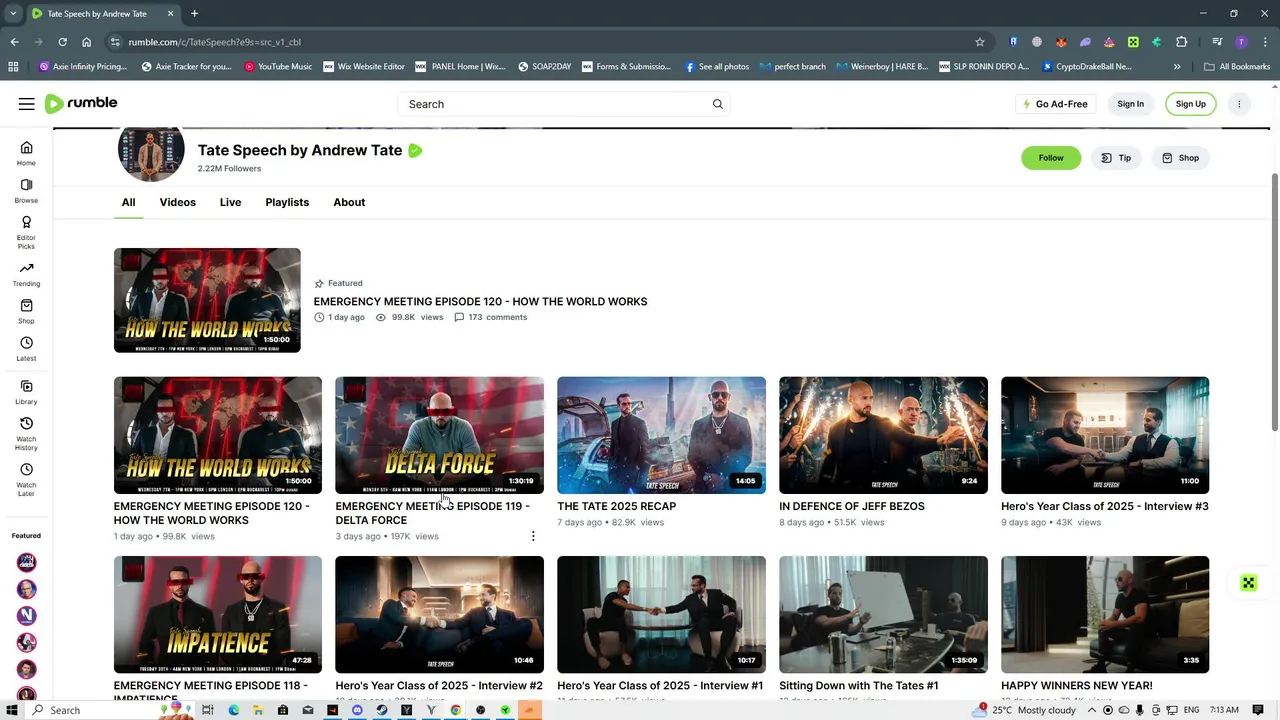Switch to the Videos tab
The width and height of the screenshot is (1280, 720).
(x=177, y=202)
